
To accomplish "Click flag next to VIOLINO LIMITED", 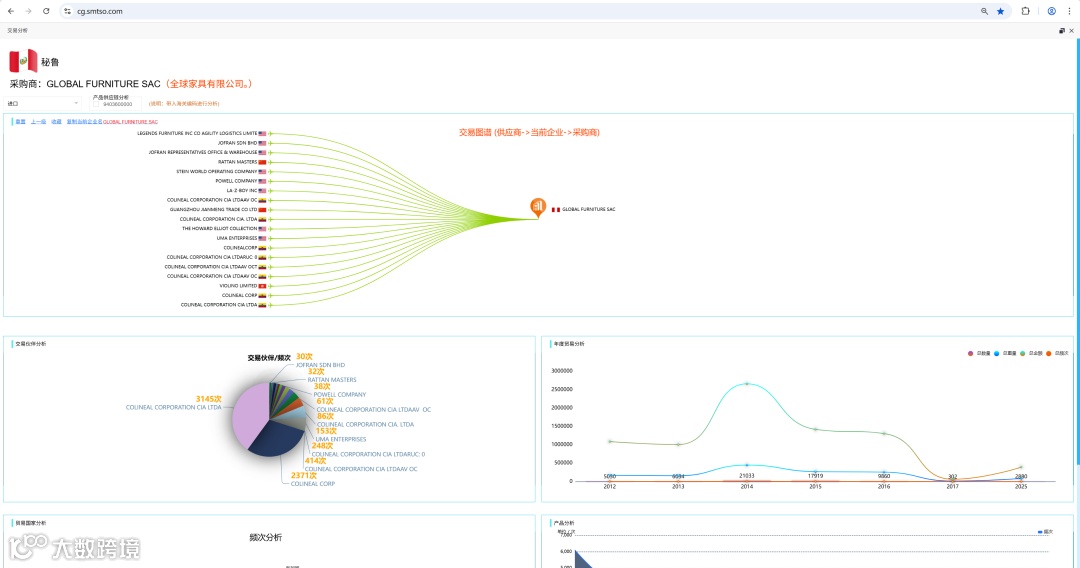I will (x=262, y=286).
